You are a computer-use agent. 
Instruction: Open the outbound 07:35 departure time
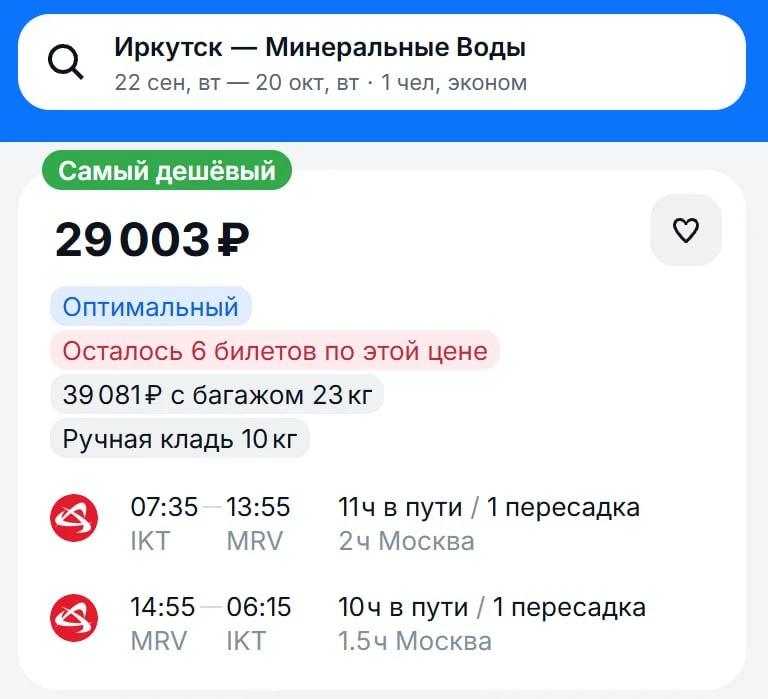tap(164, 507)
